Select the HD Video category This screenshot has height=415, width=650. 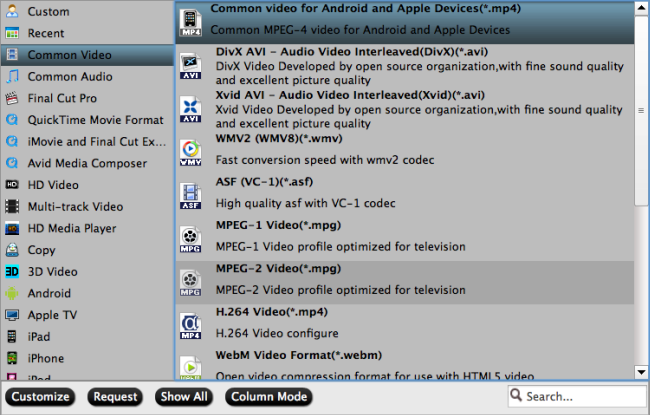(x=87, y=184)
